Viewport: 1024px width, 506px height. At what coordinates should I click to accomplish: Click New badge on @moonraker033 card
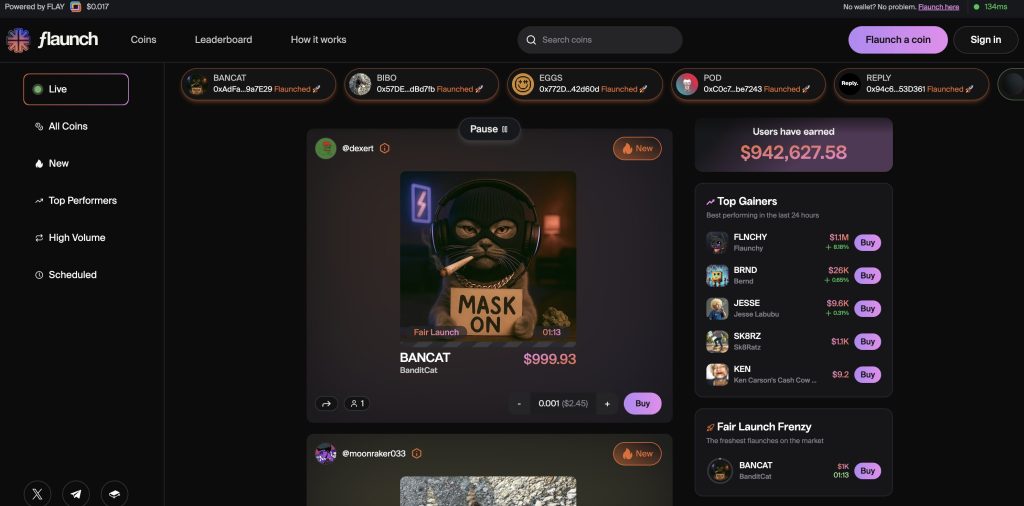637,454
